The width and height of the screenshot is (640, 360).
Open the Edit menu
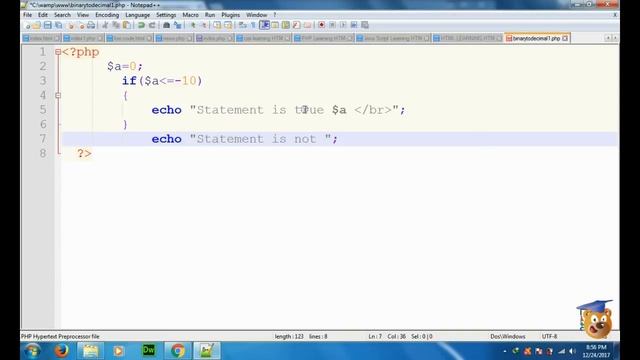43,15
